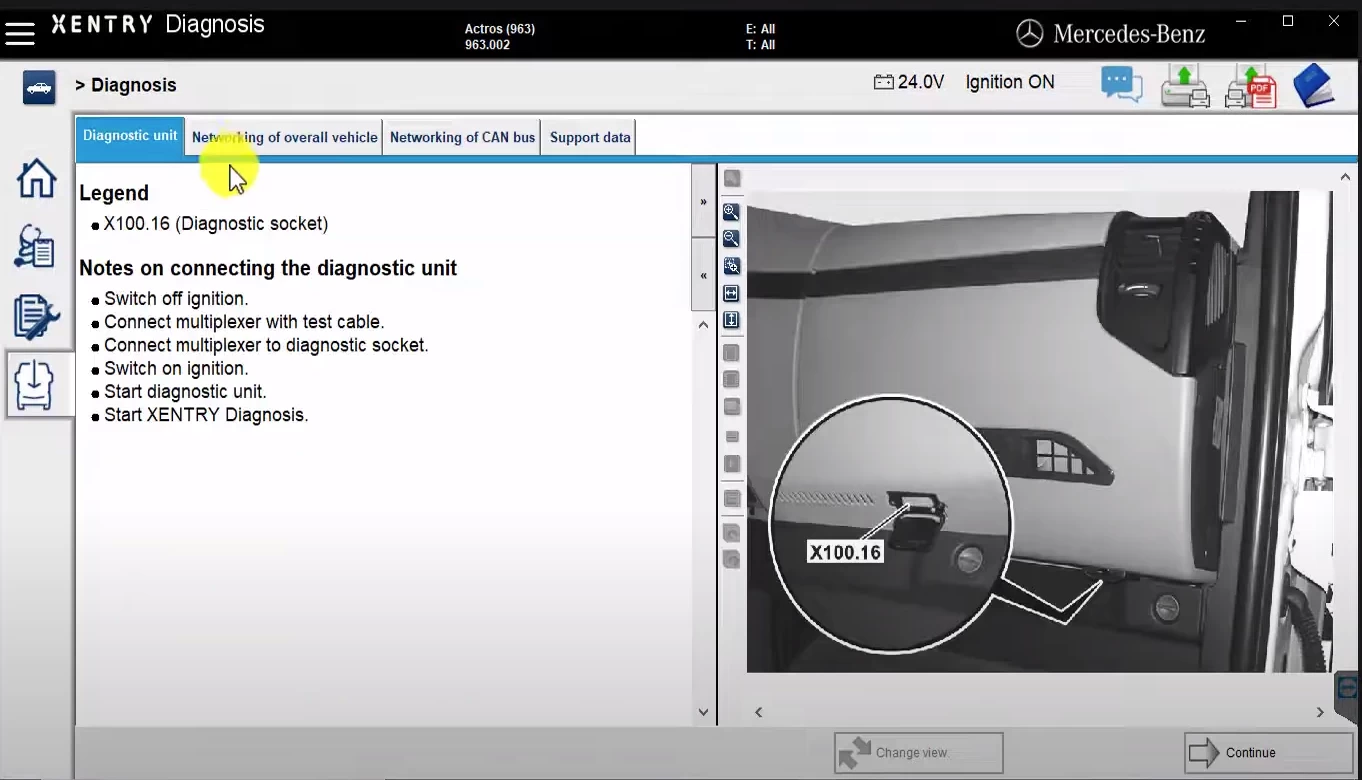
Task: Click the image scroll-left arrow
Action: pos(759,712)
